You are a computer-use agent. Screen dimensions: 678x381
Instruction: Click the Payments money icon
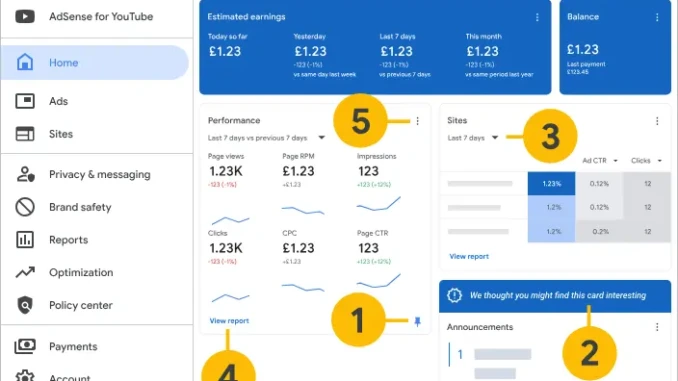click(x=25, y=346)
